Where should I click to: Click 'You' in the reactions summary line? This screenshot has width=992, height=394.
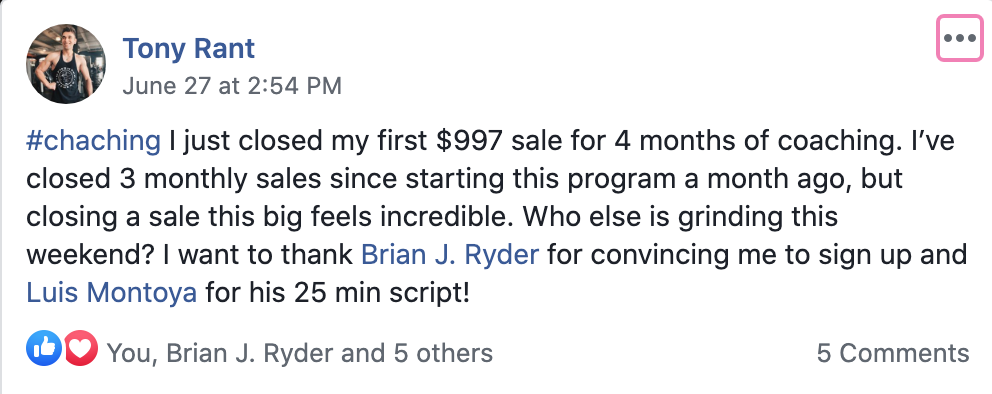point(128,353)
